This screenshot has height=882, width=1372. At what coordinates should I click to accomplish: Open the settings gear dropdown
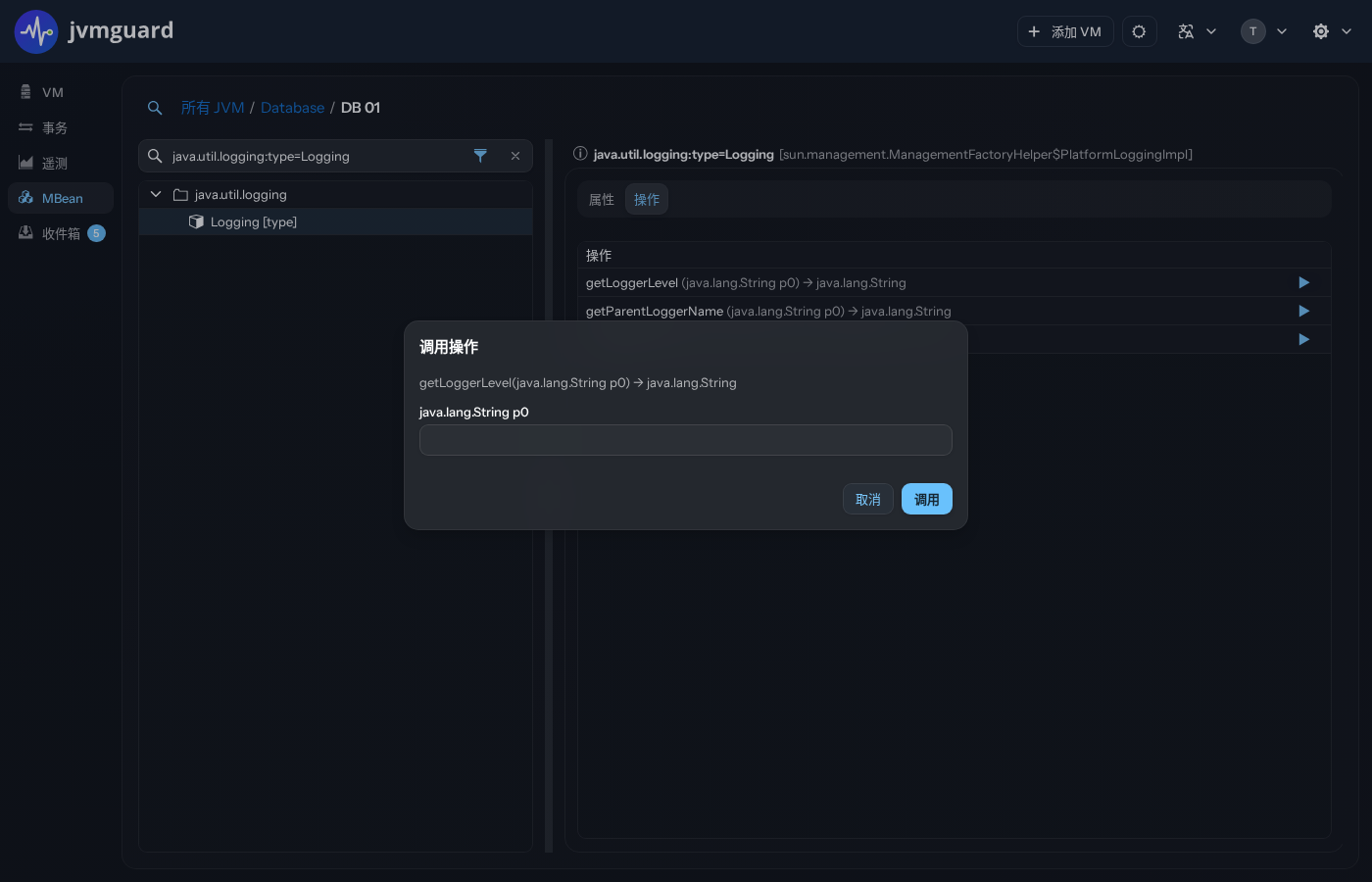pos(1332,31)
